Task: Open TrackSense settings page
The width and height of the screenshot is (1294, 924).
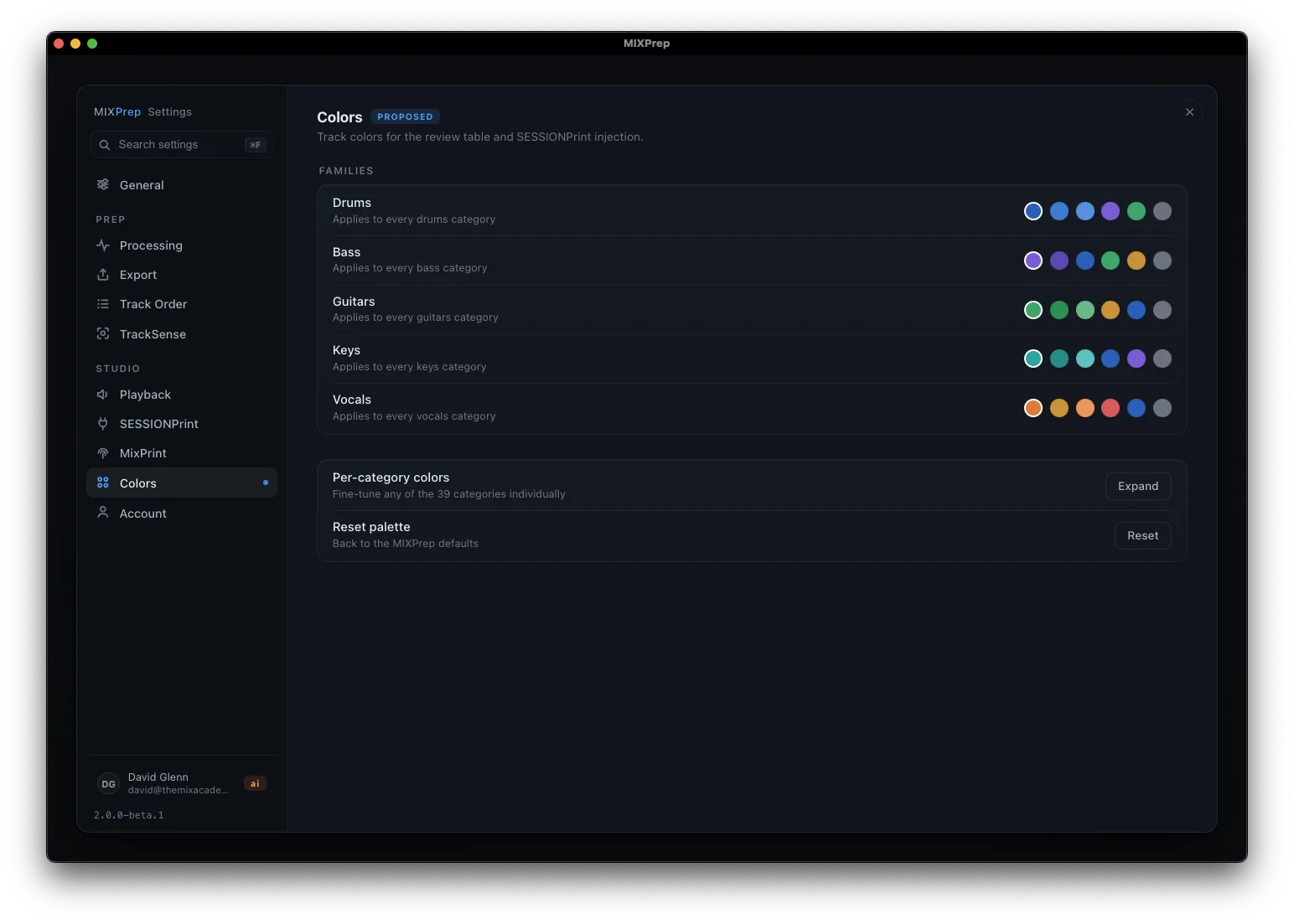Action: point(182,334)
